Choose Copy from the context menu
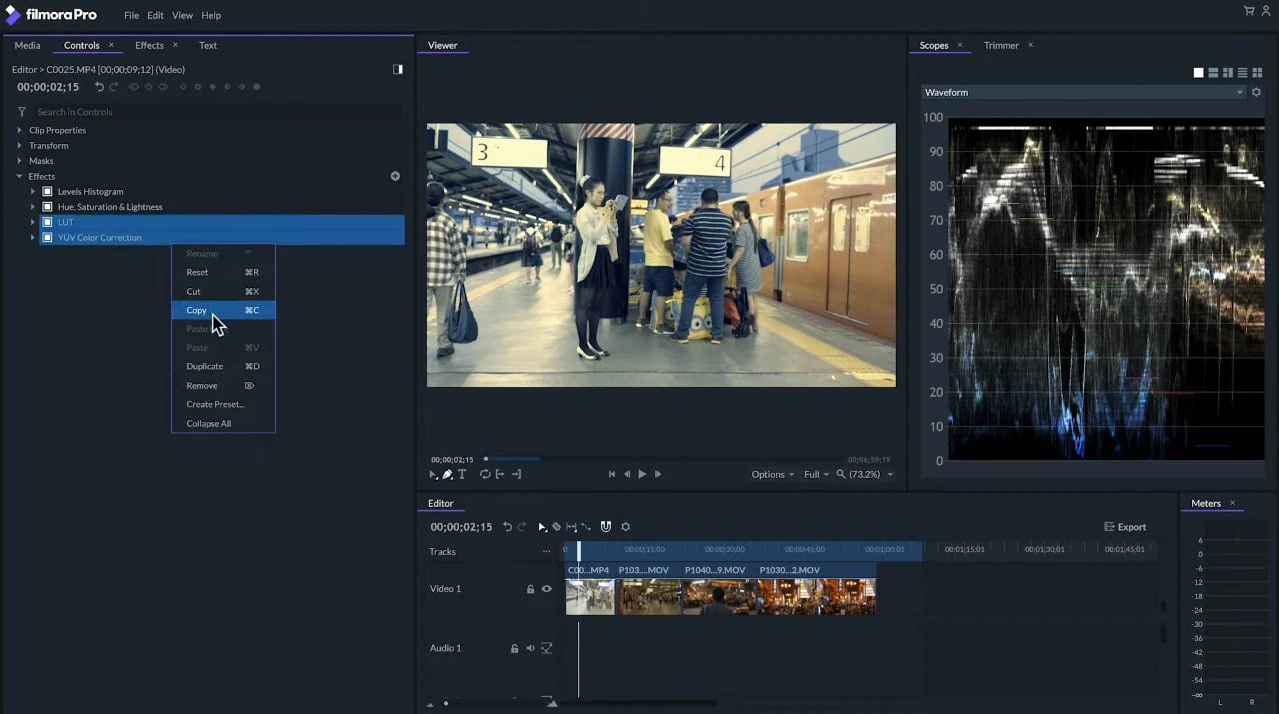 (196, 310)
